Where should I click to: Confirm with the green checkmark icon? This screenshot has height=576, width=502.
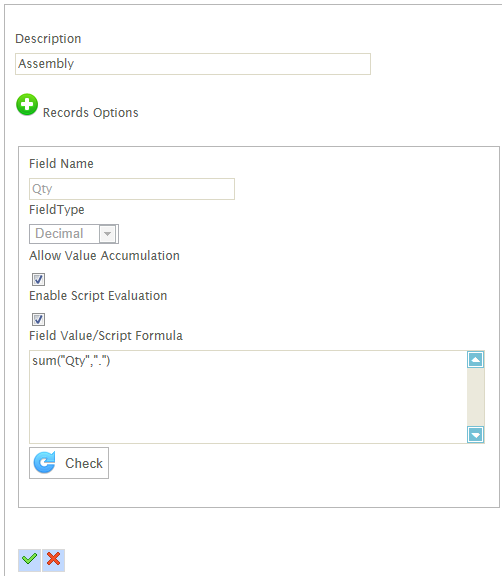[x=29, y=560]
